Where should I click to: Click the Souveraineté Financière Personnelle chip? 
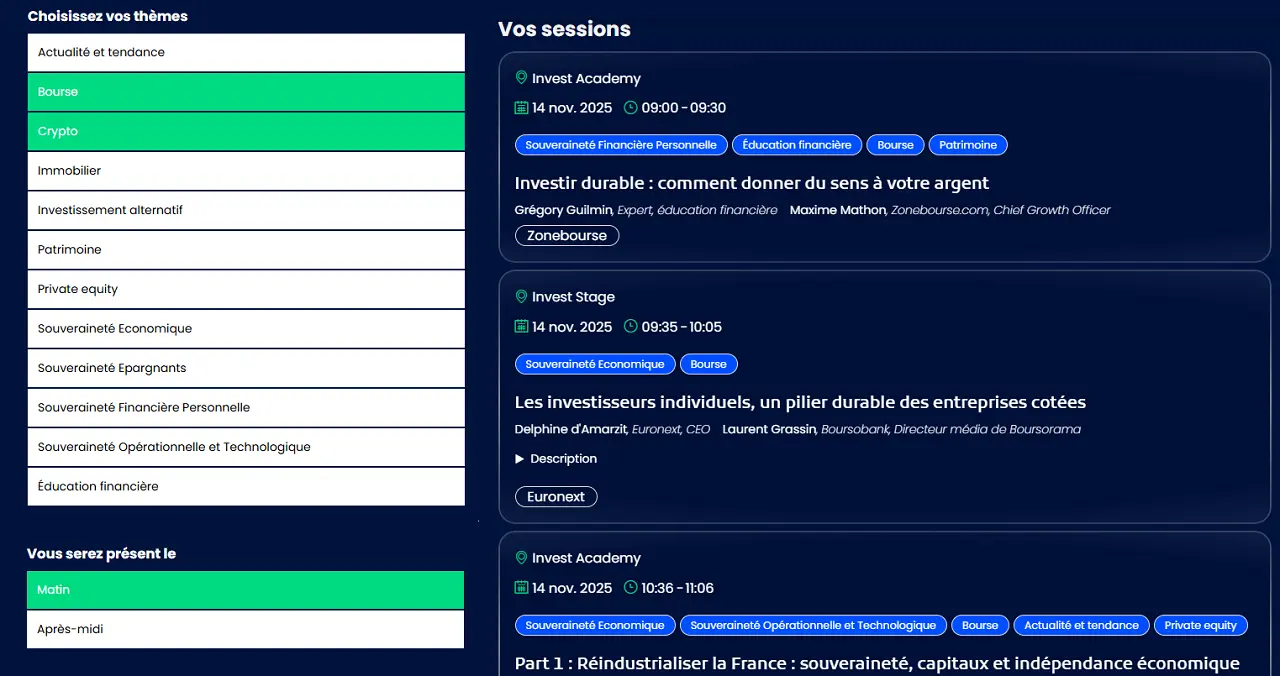click(621, 144)
